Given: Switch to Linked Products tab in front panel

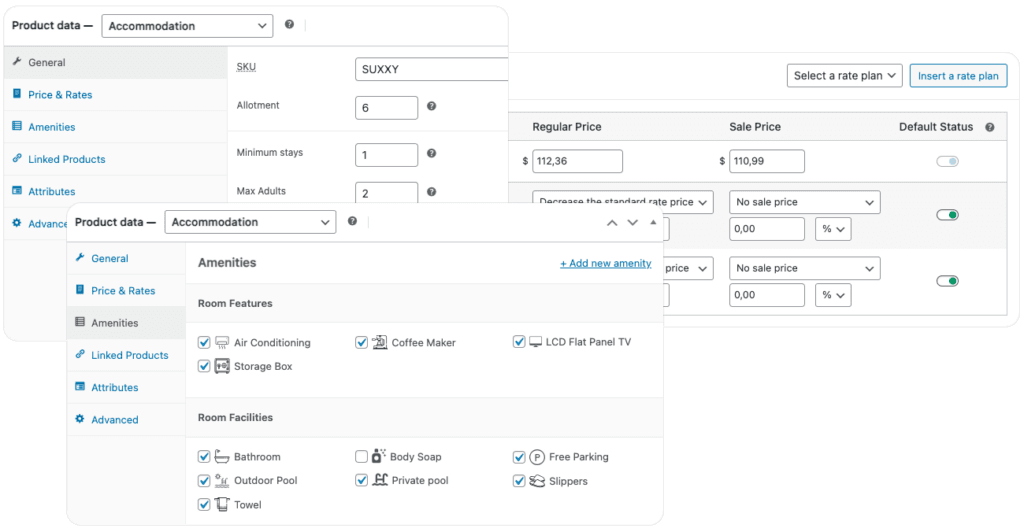Looking at the screenshot, I should point(129,355).
